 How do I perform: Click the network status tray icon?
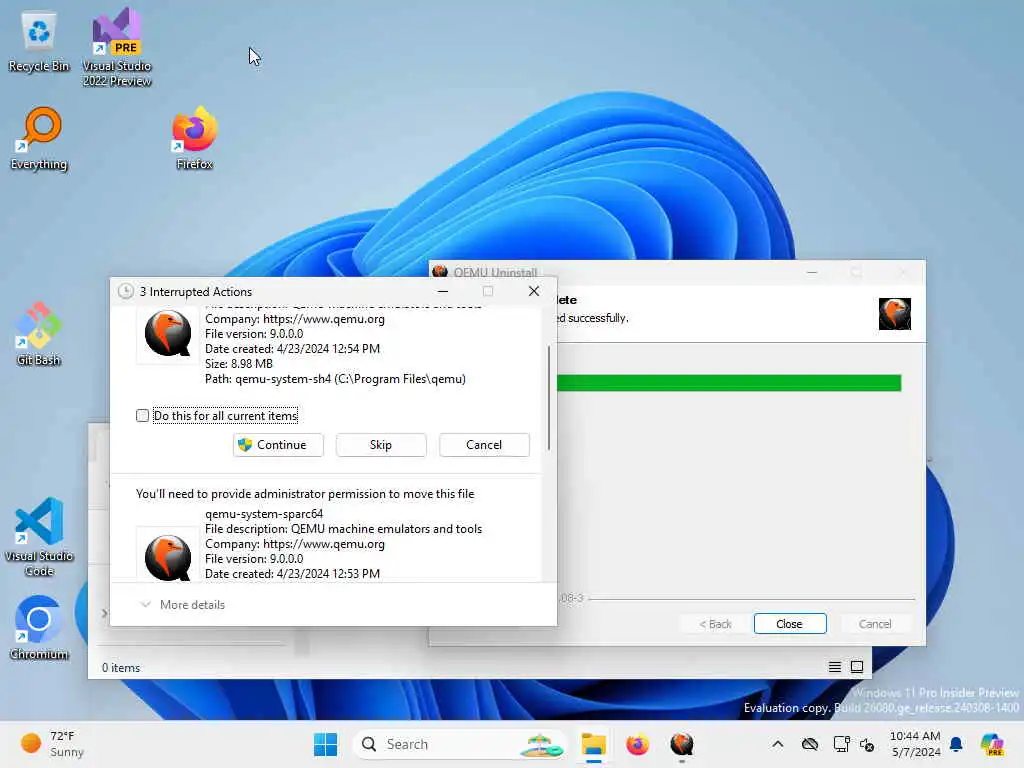[x=841, y=744]
